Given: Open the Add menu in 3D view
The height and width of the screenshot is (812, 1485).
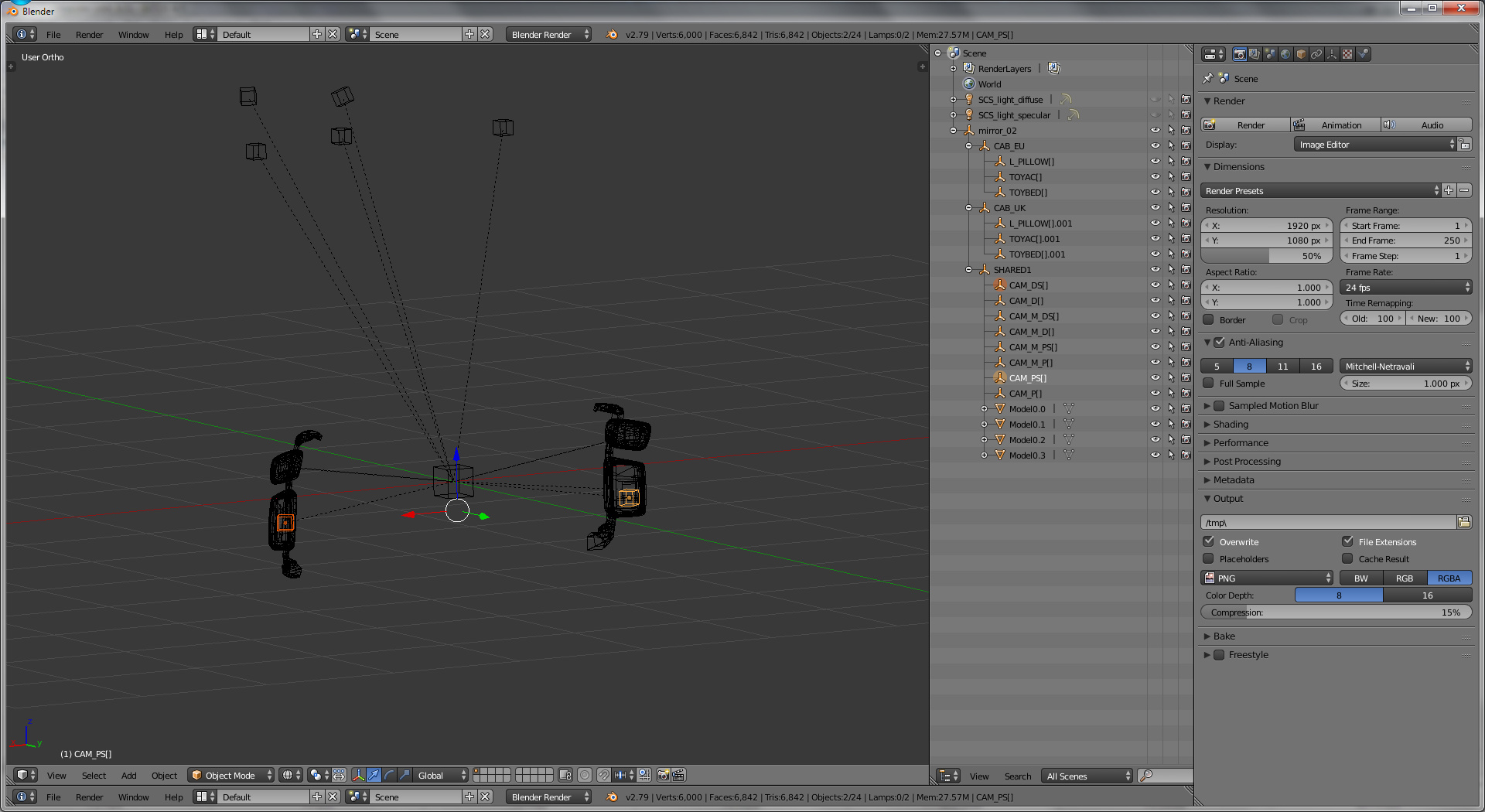Looking at the screenshot, I should pos(128,775).
